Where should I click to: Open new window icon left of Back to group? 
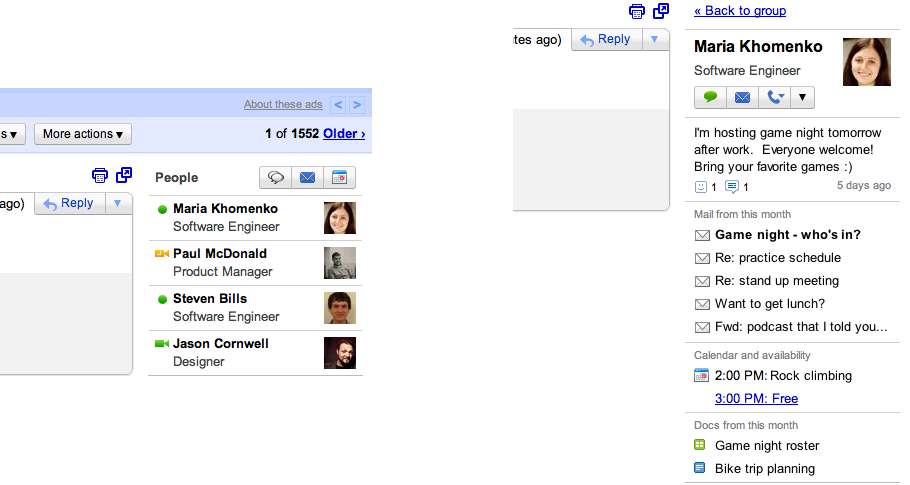(661, 11)
